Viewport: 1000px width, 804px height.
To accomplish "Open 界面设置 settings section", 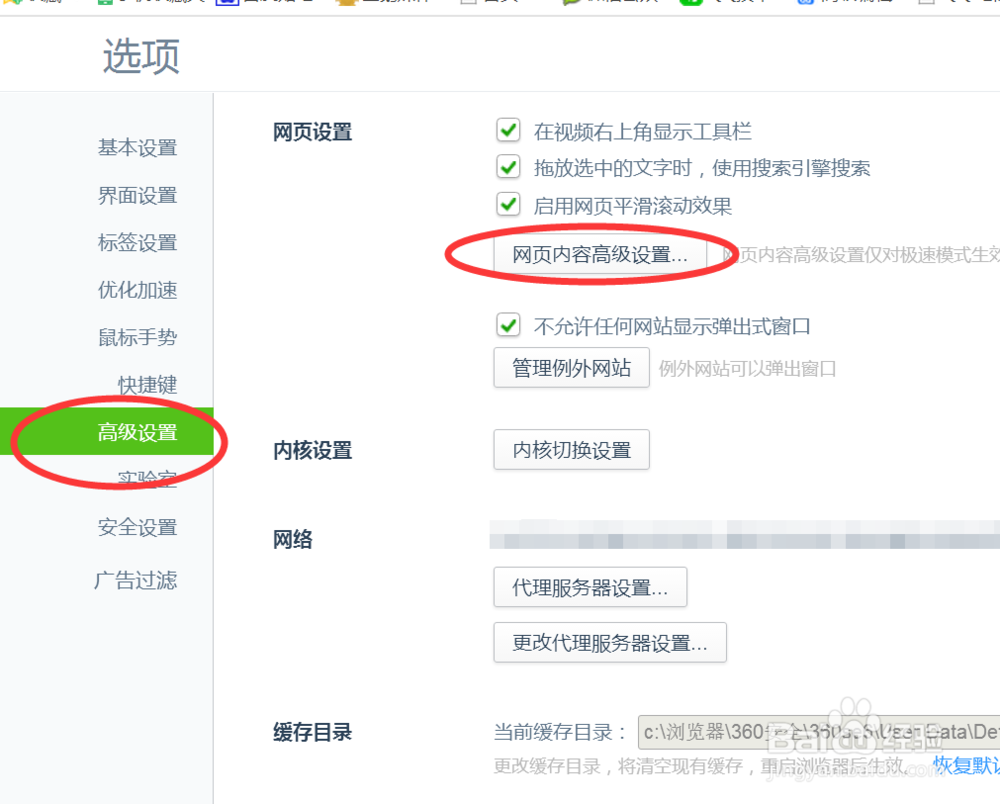I will click(x=137, y=195).
